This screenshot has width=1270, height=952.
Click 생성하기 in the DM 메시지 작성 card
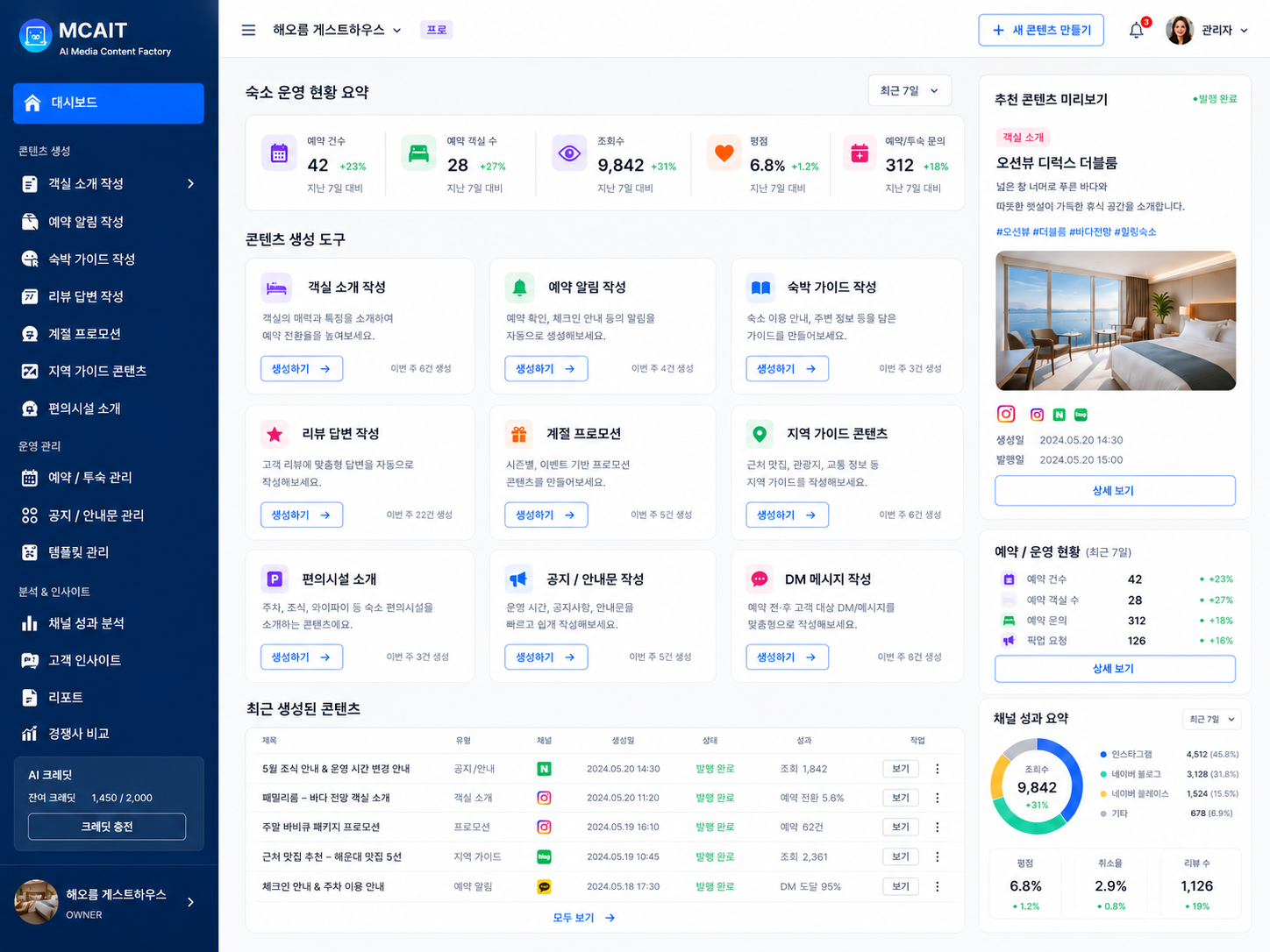click(x=787, y=657)
